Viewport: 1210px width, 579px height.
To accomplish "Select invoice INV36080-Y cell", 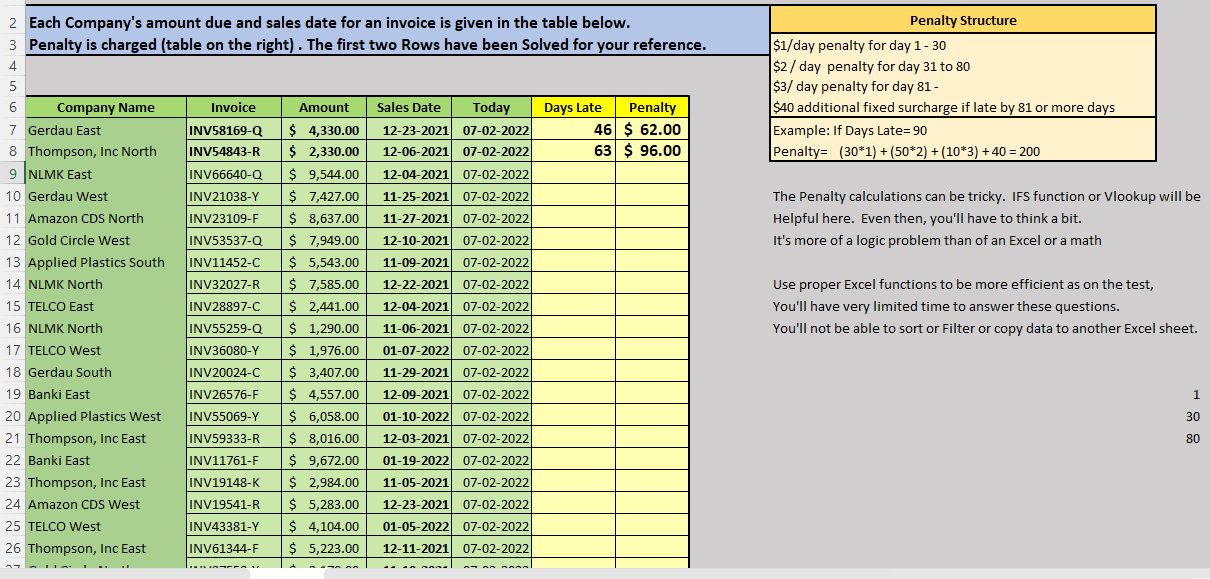I will [x=233, y=350].
